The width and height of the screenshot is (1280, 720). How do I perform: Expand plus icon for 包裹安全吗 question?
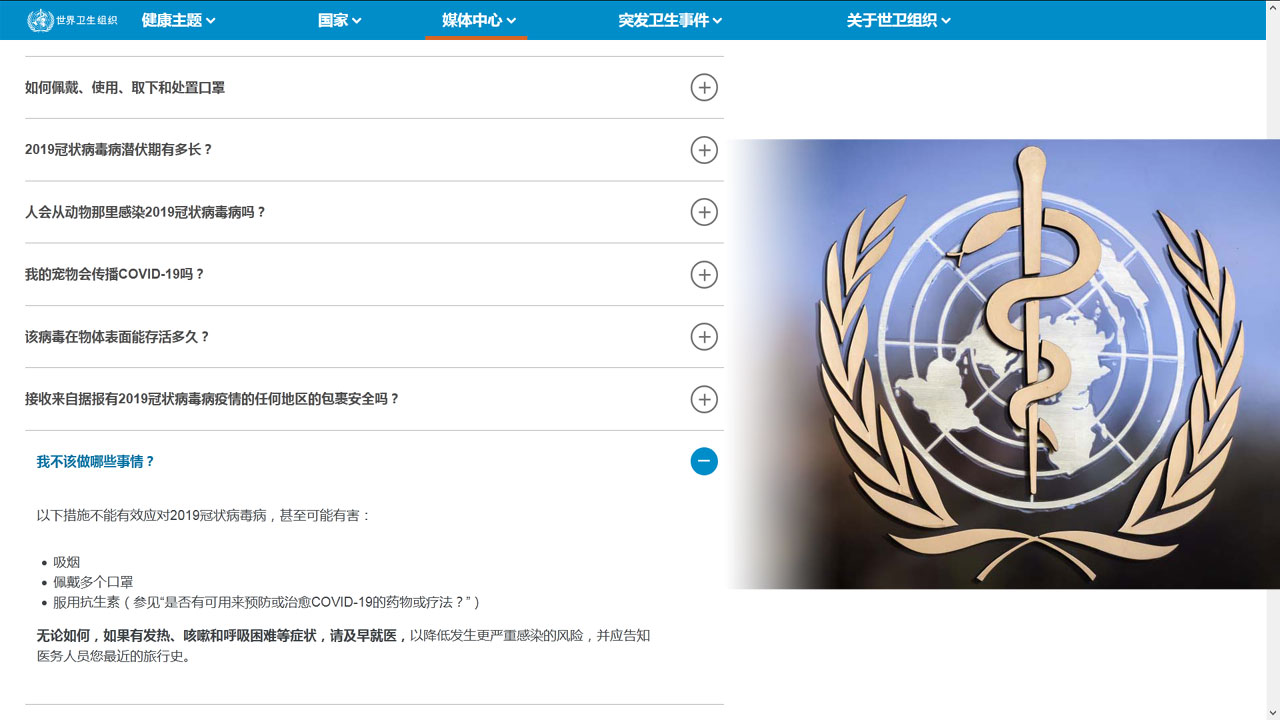click(704, 399)
